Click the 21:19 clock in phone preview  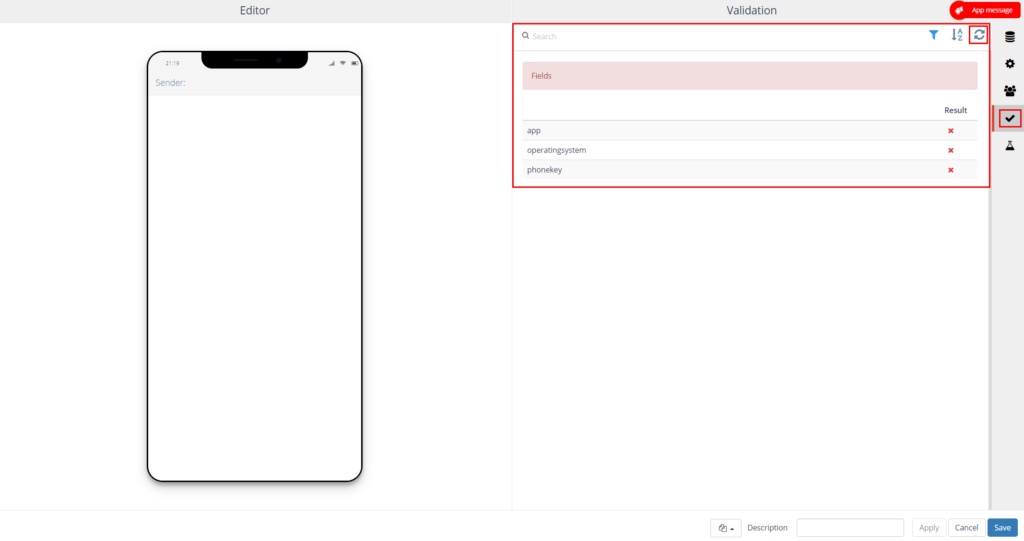click(x=172, y=63)
